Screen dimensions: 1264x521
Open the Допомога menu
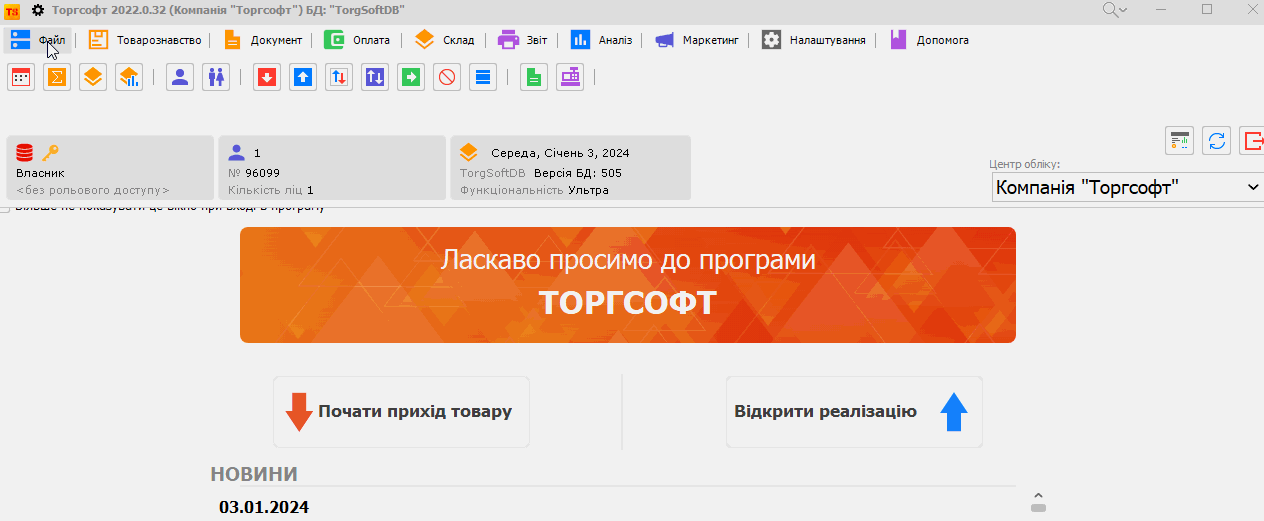click(928, 40)
